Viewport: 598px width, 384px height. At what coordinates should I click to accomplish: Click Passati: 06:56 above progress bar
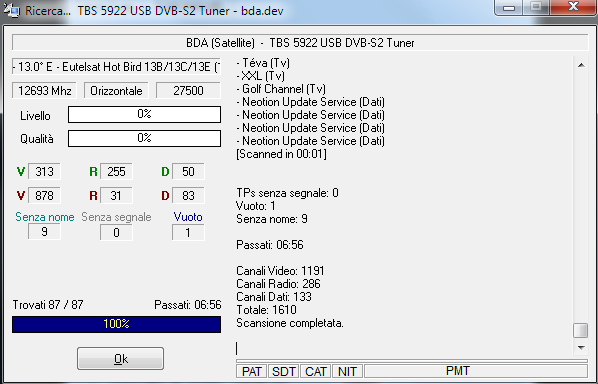point(188,305)
